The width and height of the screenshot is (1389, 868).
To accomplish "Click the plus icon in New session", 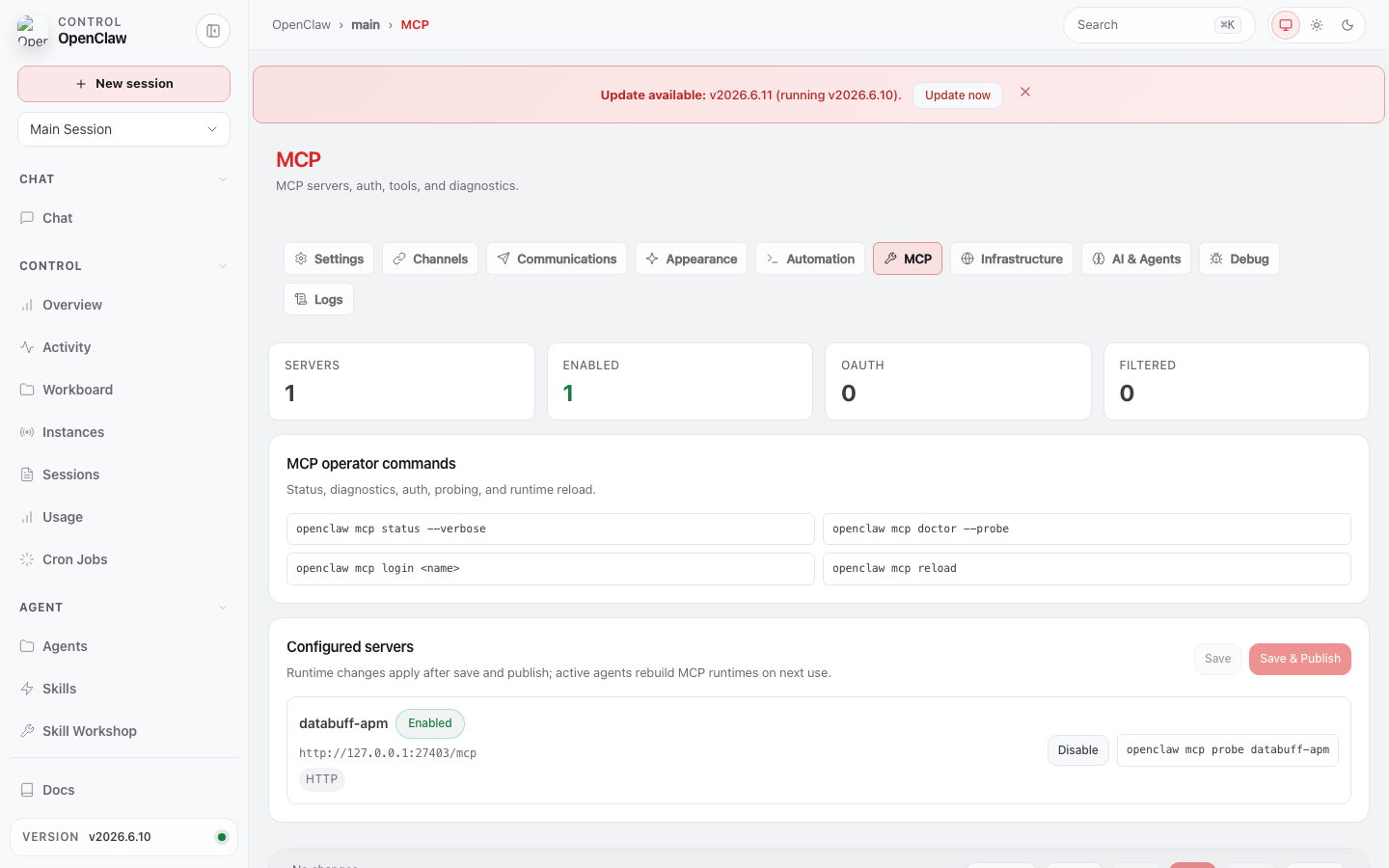I will tap(81, 84).
